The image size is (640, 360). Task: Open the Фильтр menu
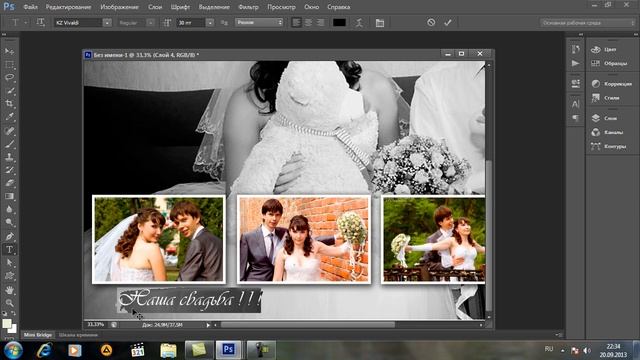248,7
